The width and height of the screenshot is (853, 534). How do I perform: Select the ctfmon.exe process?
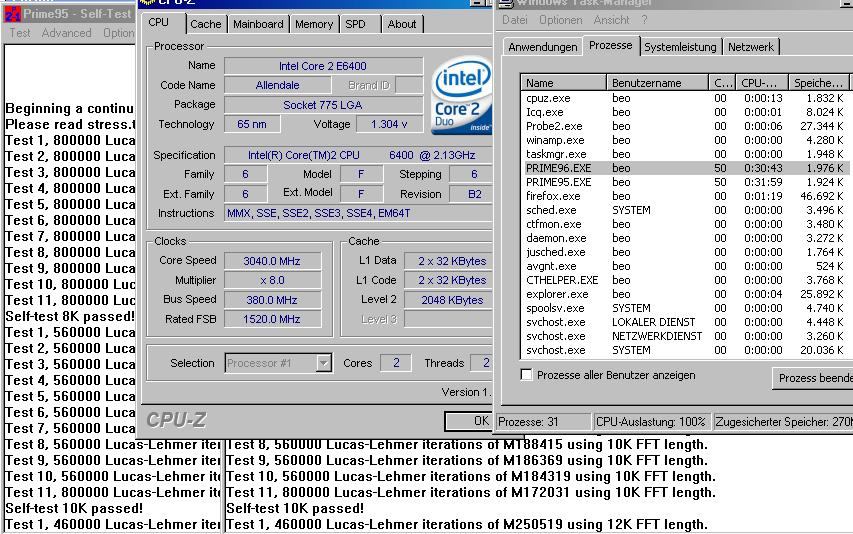(684, 224)
